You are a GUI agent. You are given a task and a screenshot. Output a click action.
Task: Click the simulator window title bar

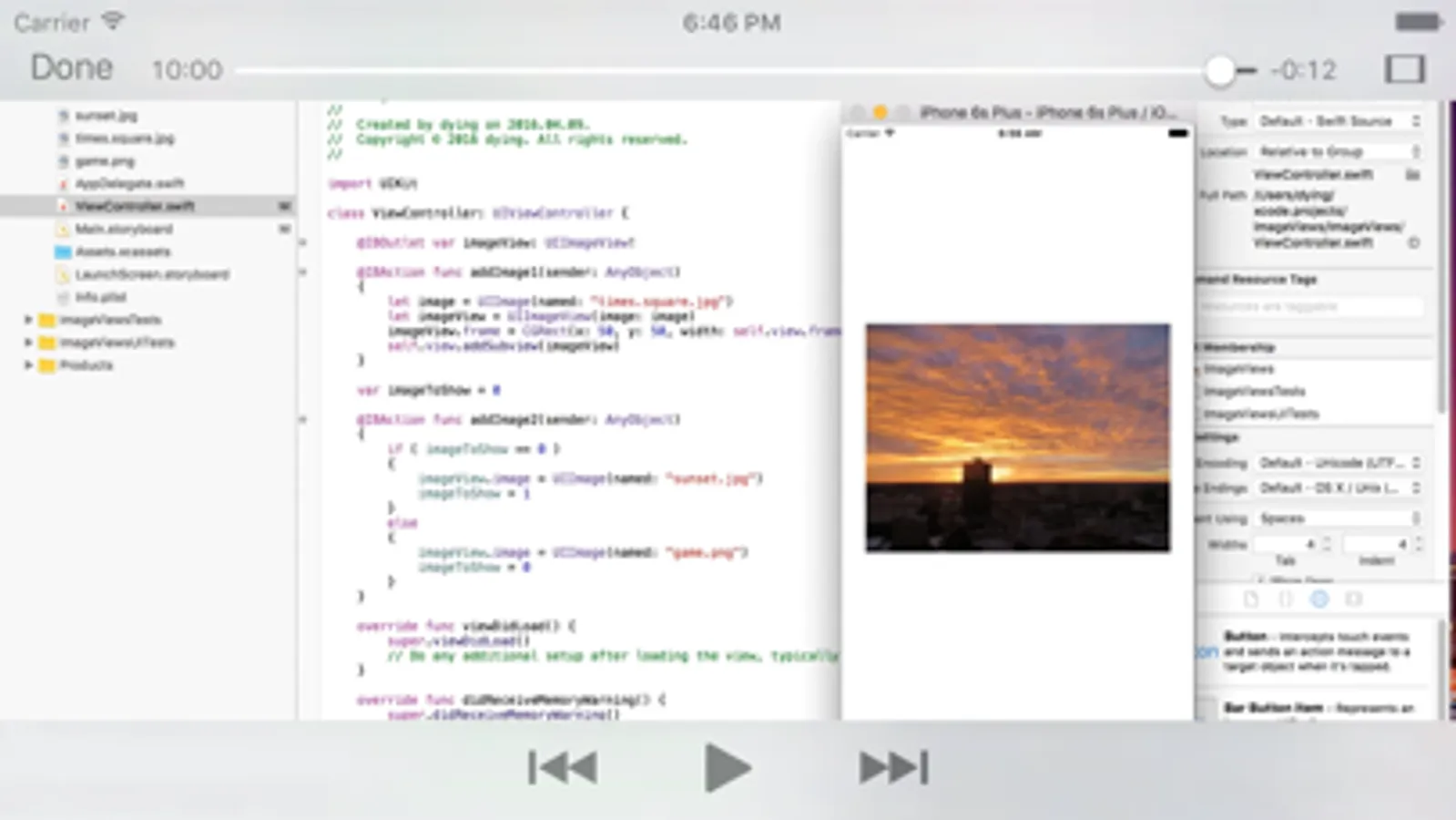tap(1017, 112)
